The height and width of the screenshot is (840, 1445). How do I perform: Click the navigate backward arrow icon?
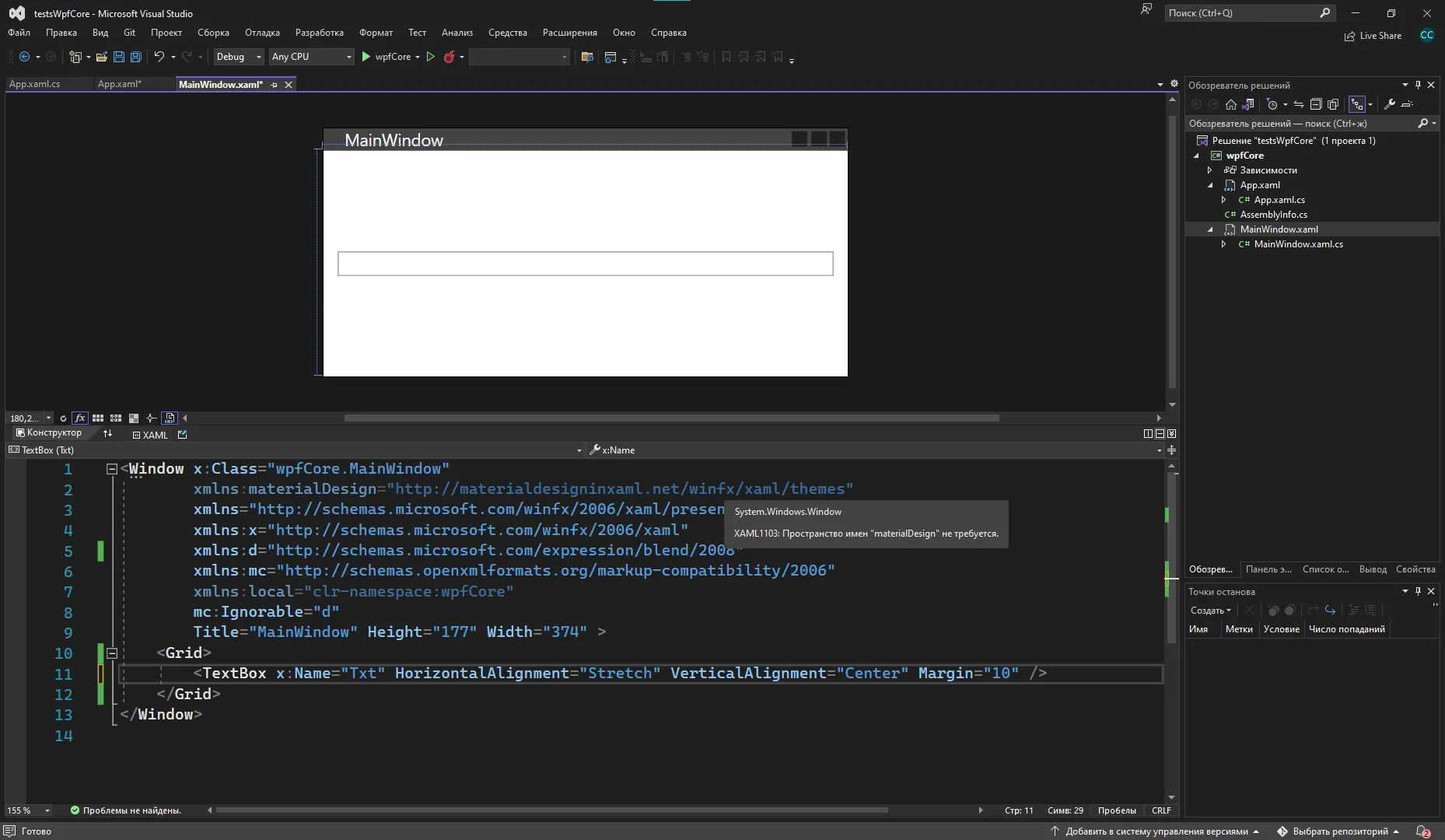click(24, 57)
